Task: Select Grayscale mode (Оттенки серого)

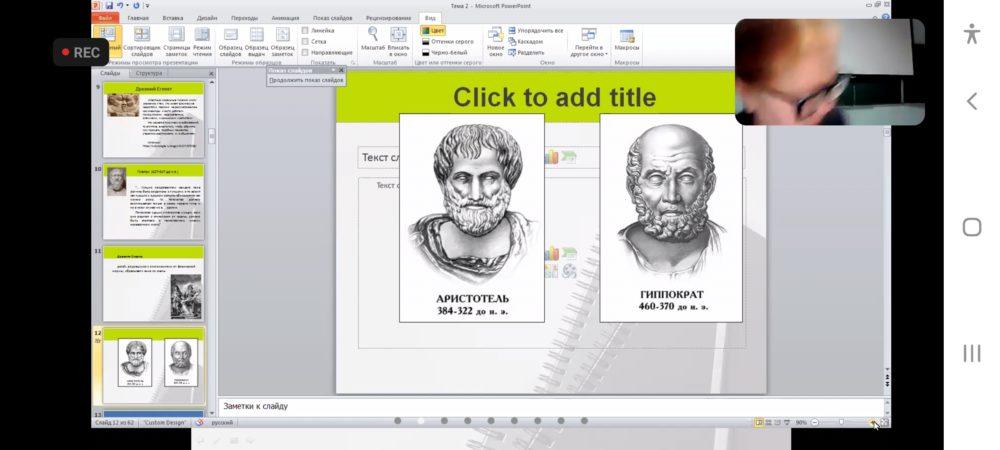Action: point(447,41)
